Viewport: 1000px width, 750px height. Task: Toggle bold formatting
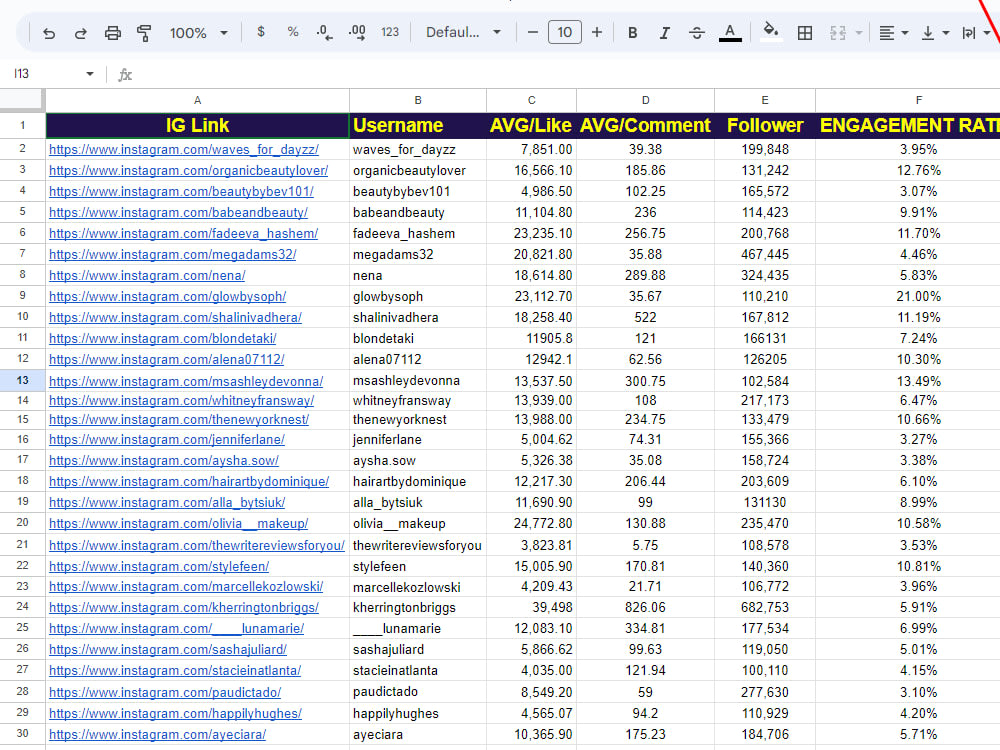tap(632, 32)
